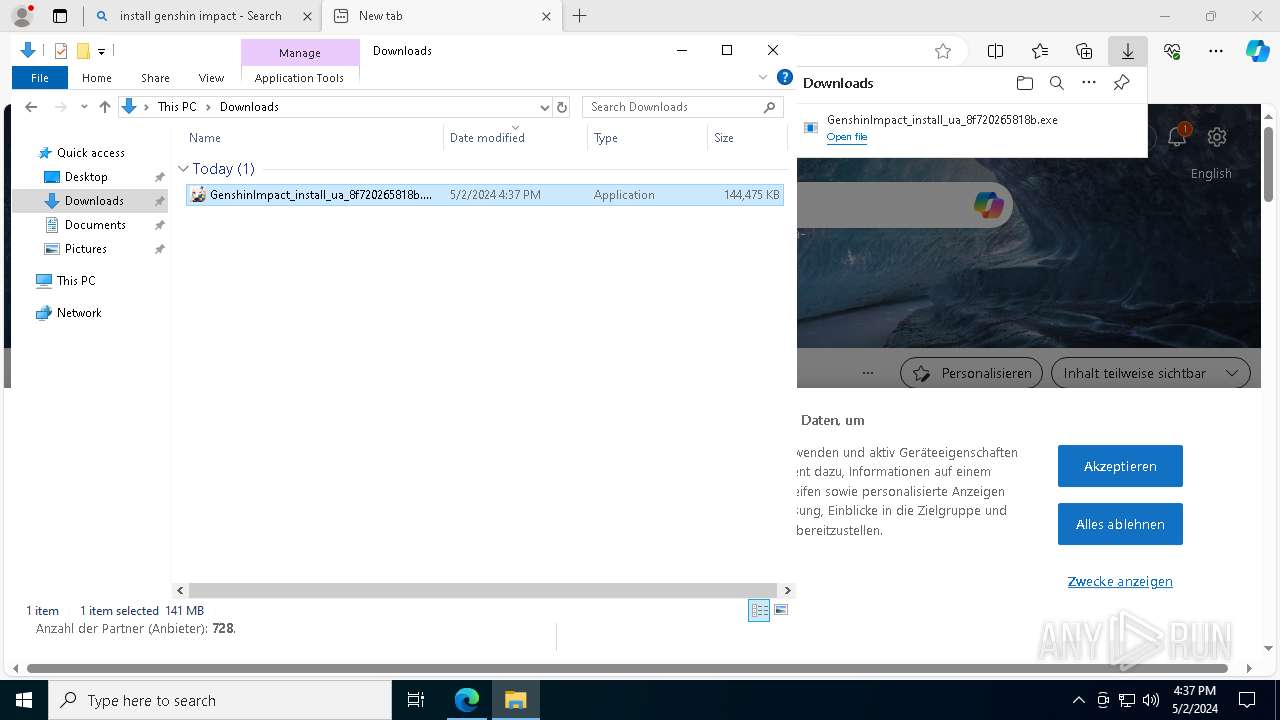Open address bar history dropdown

point(545,107)
